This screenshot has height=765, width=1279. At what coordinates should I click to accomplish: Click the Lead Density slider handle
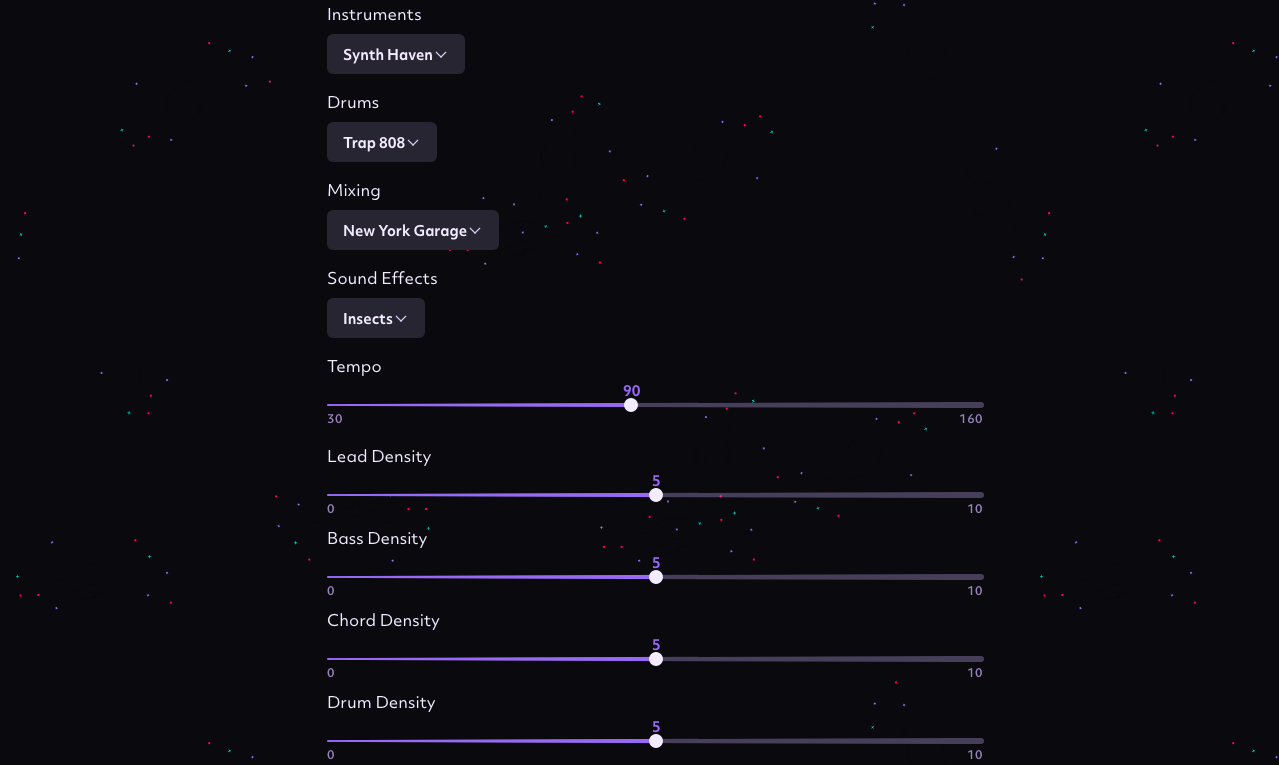click(x=656, y=495)
